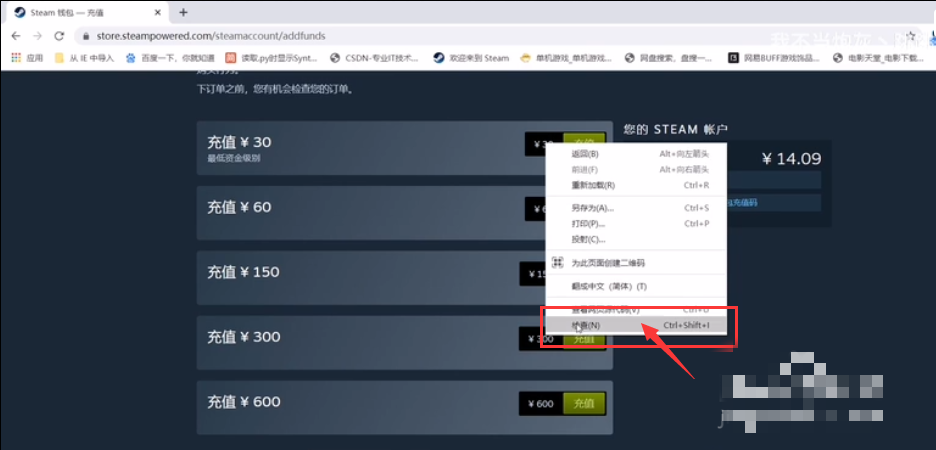Open the 单机游戏 bookmark

pos(566,58)
